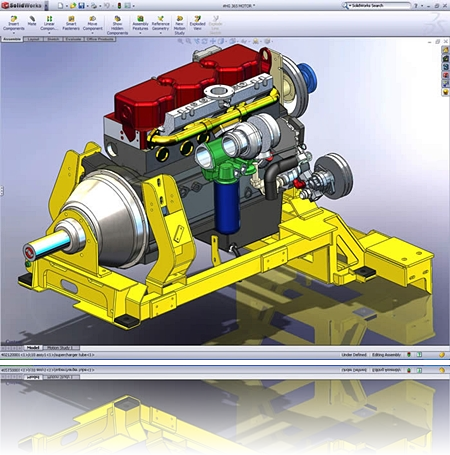This screenshot has height=455, width=450.
Task: Open Design Library icon in task pane
Action: (x=446, y=58)
